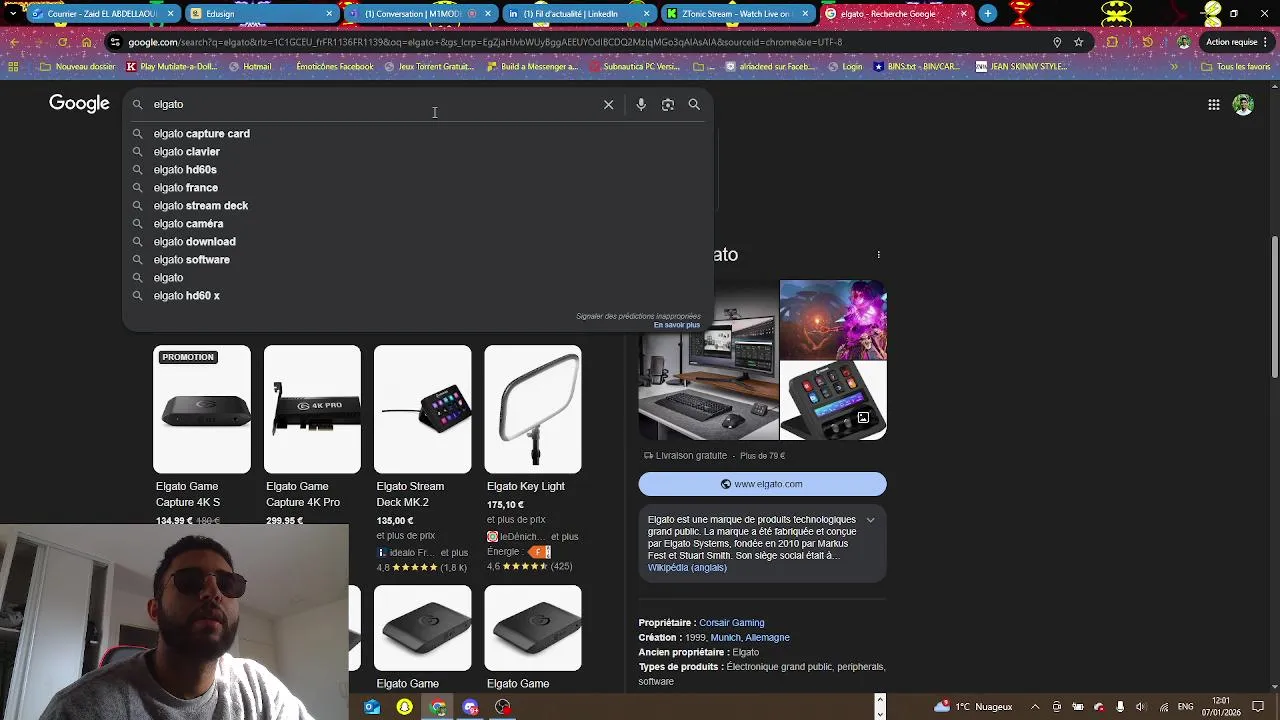1280x720 pixels.
Task: Click the Google logo
Action: 79,104
